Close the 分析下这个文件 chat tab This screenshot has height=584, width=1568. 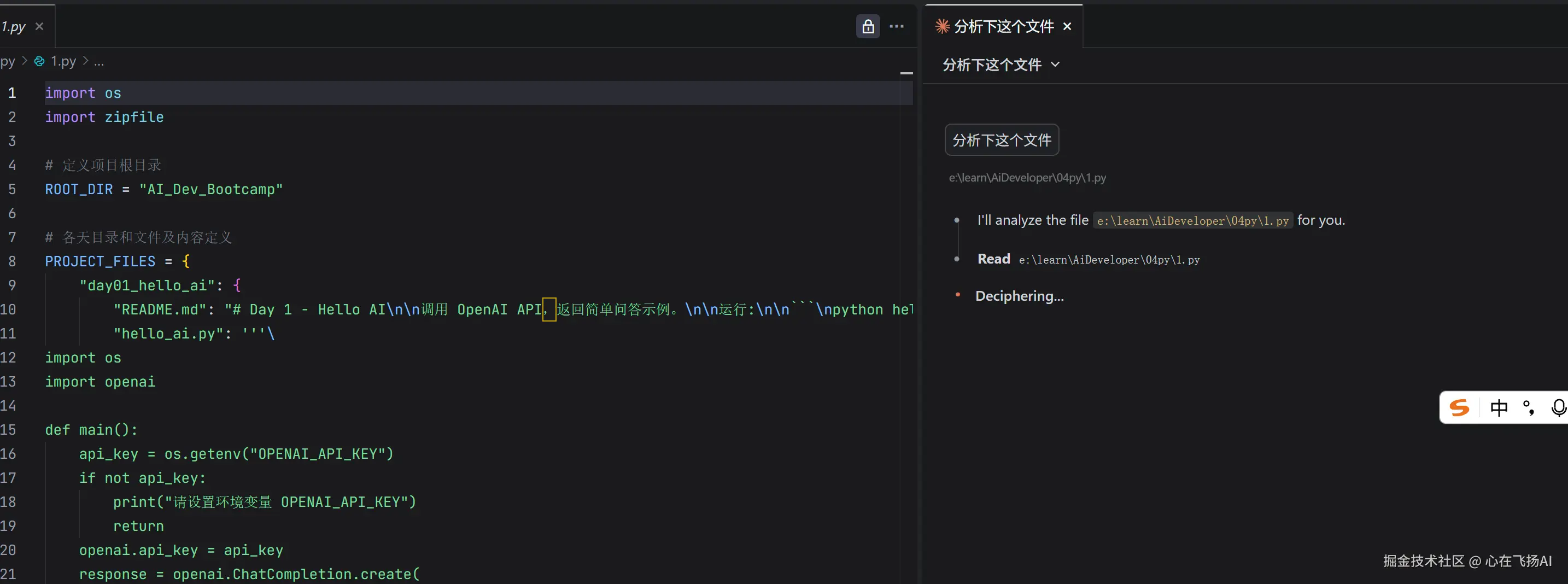click(1067, 26)
